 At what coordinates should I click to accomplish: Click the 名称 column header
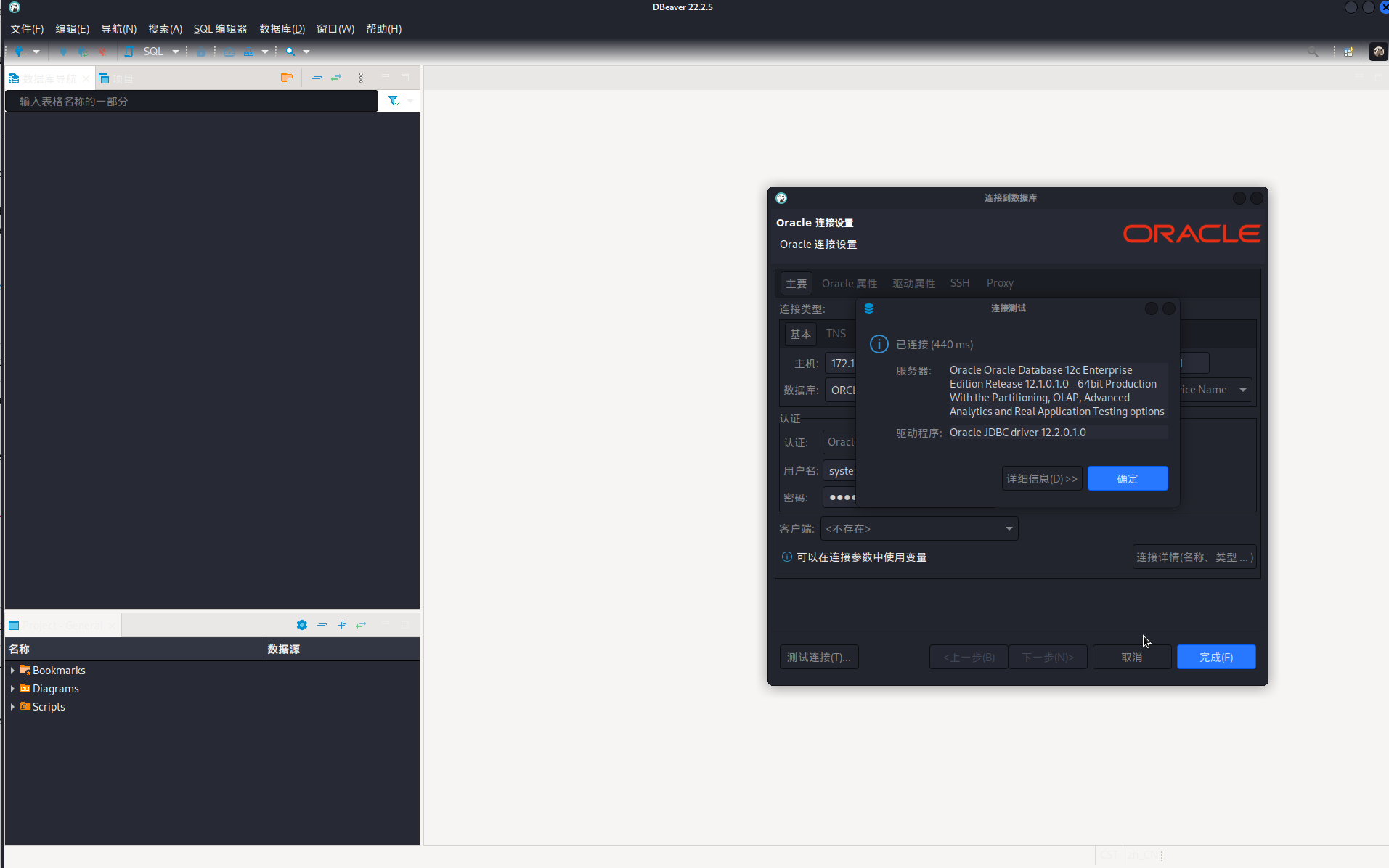point(134,649)
